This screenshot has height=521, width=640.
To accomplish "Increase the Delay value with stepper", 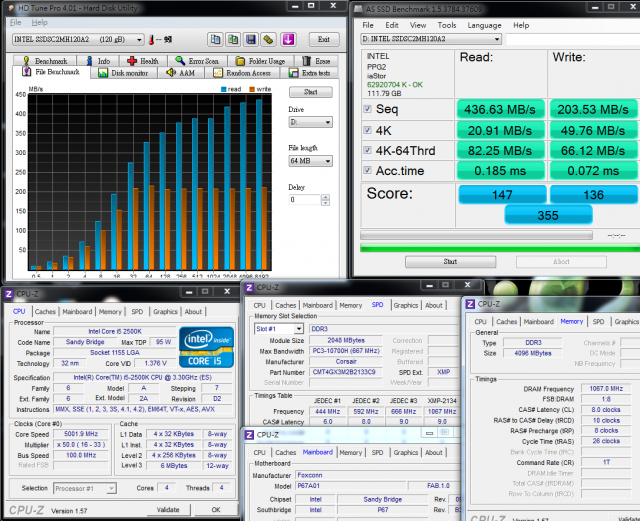I will [x=325, y=197].
